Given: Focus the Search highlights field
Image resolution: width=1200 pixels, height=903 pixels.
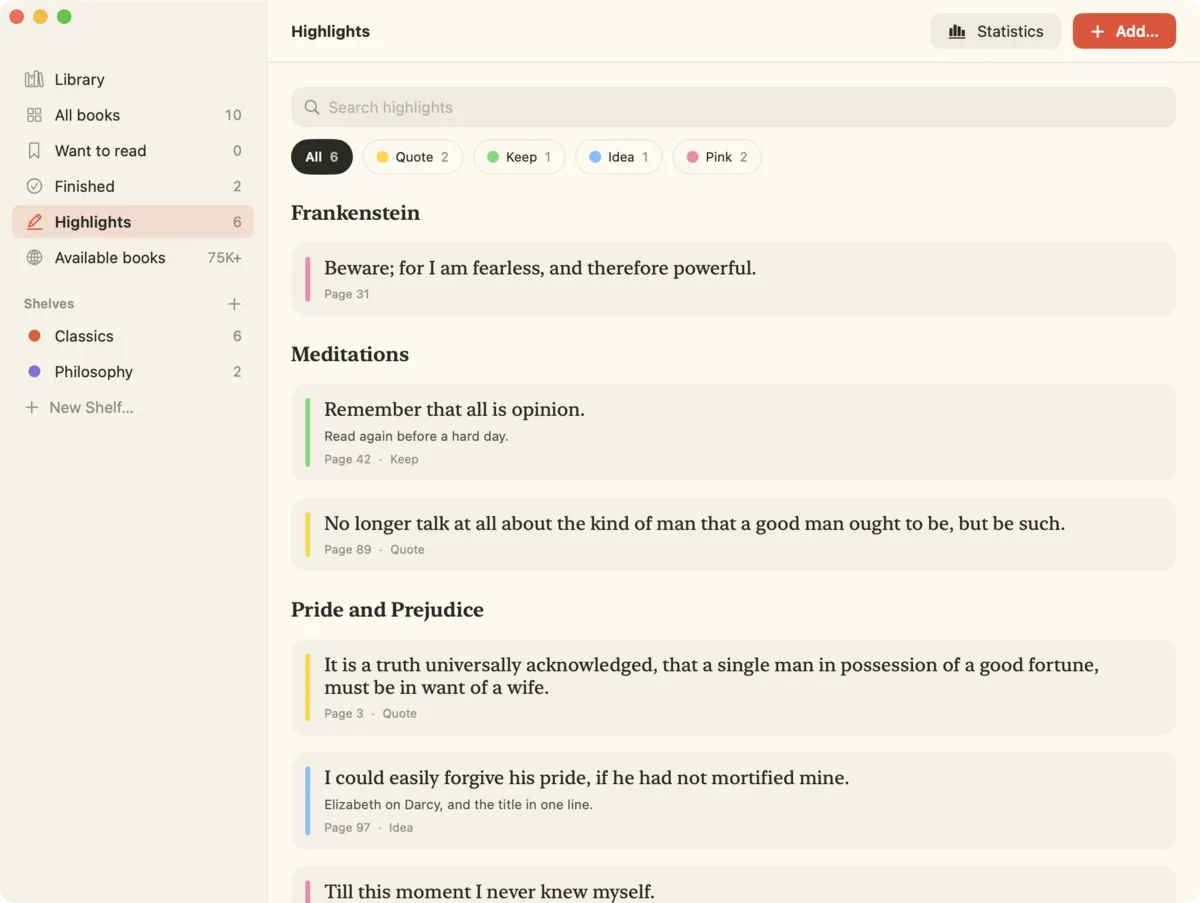Looking at the screenshot, I should (x=733, y=107).
